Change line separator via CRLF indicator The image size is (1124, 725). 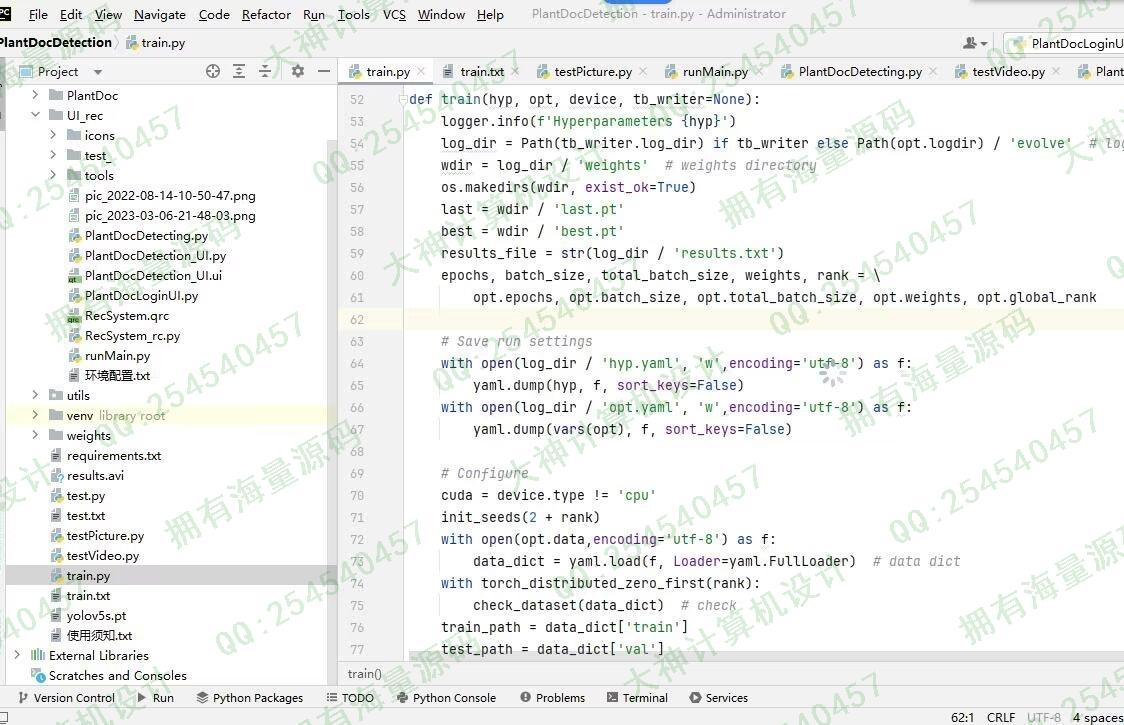click(x=1001, y=717)
